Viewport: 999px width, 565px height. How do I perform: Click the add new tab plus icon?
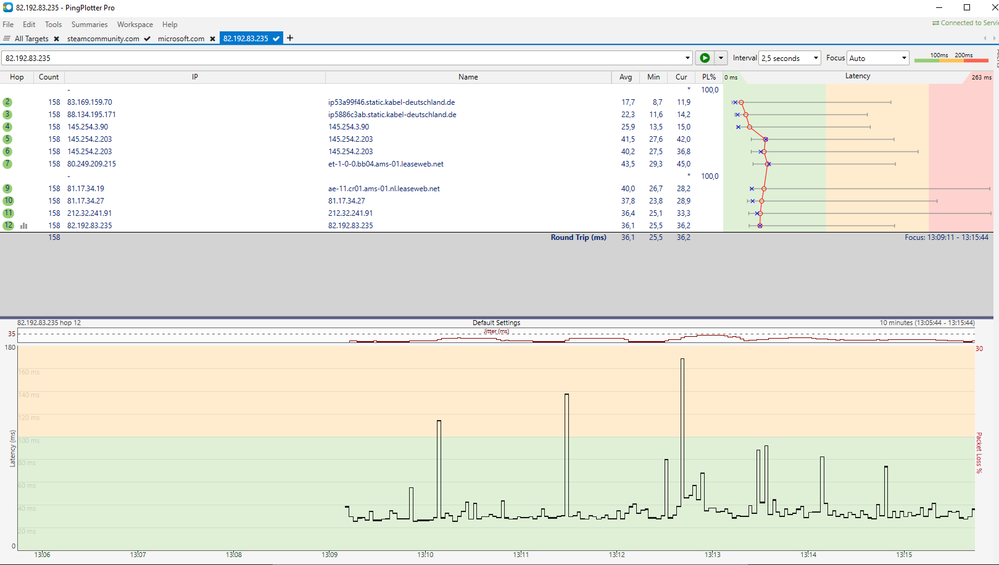[x=290, y=38]
